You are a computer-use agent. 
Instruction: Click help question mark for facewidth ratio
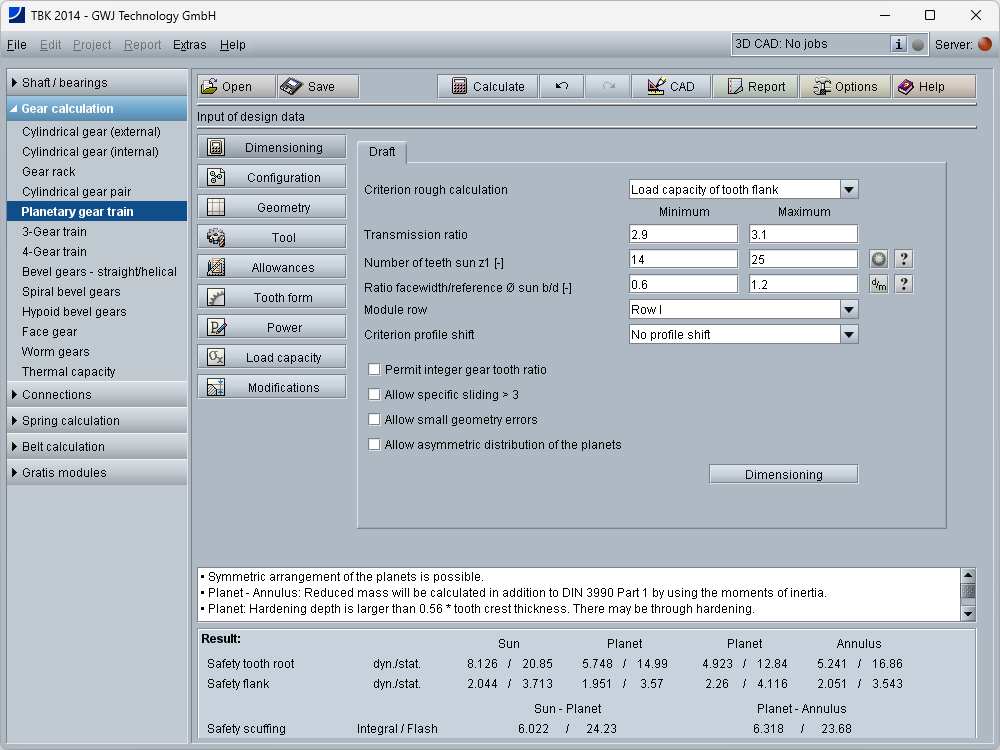(903, 284)
